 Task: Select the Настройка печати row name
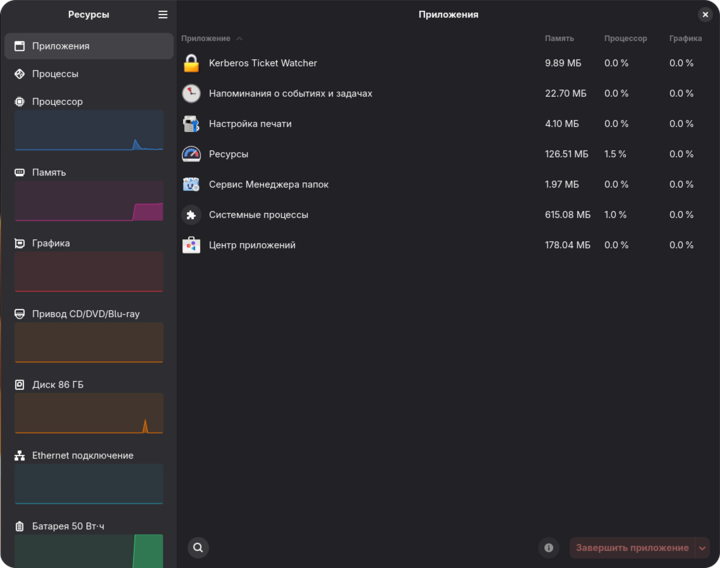(250, 124)
